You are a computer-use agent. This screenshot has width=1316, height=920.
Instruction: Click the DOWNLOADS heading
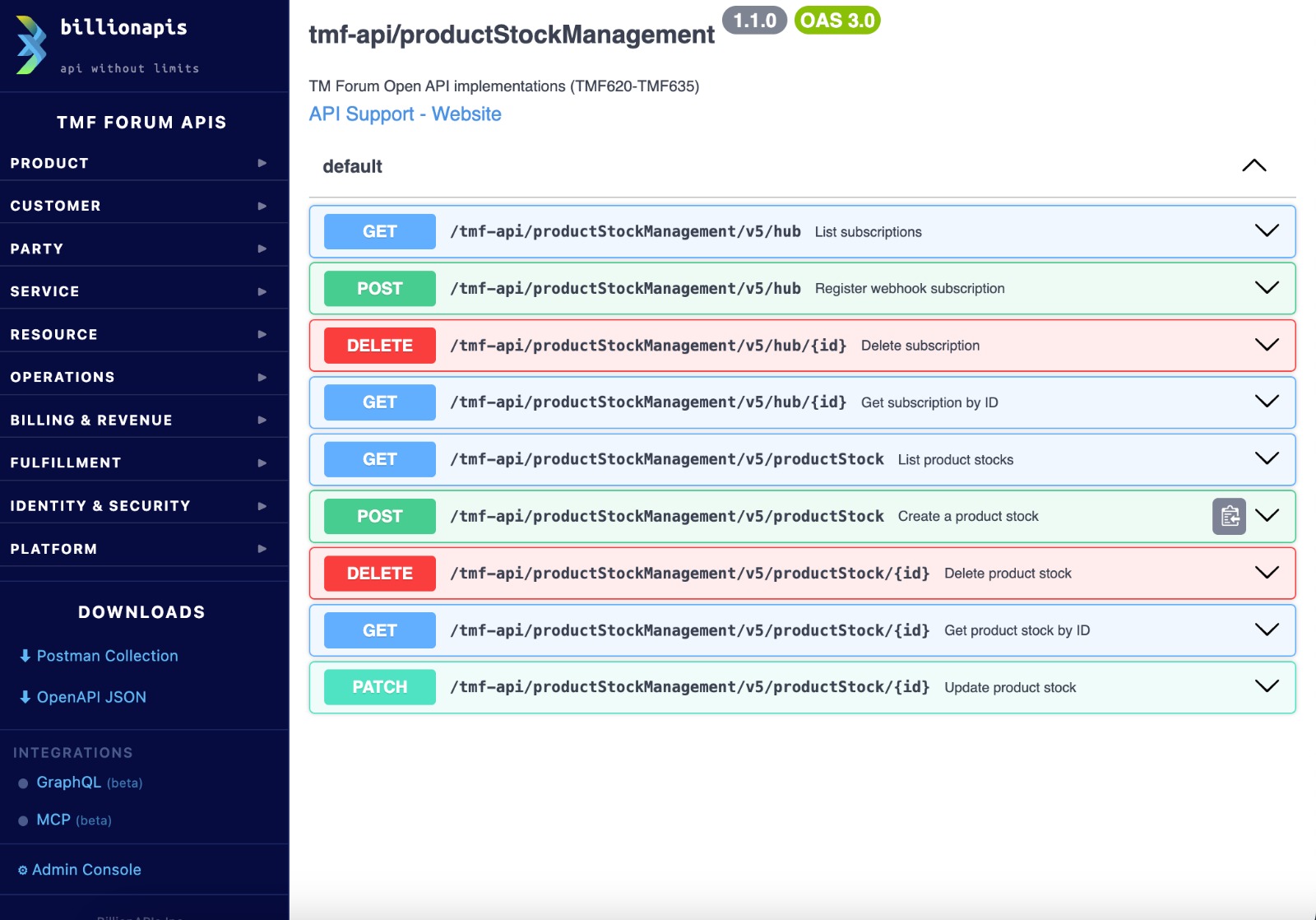point(141,612)
